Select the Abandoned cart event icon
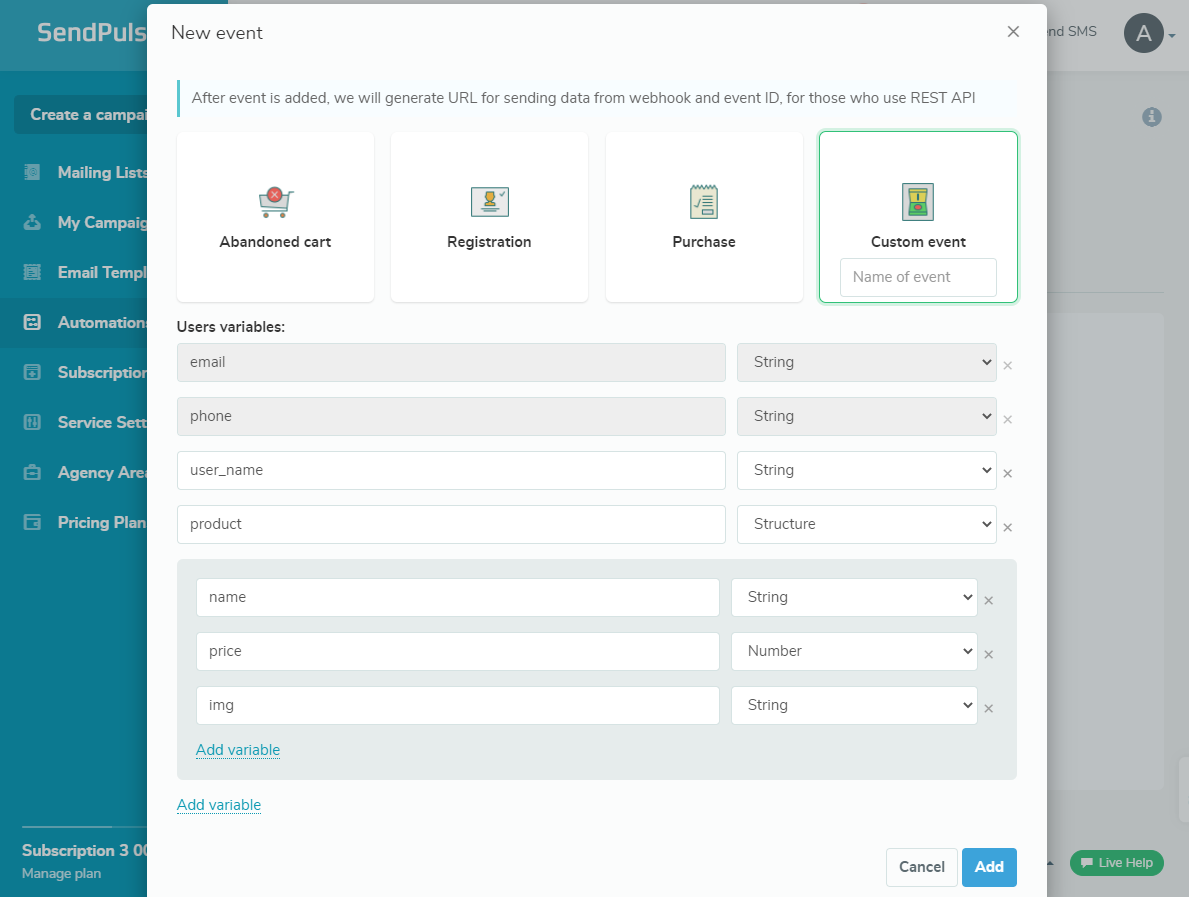Viewport: 1189px width, 897px height. 275,202
